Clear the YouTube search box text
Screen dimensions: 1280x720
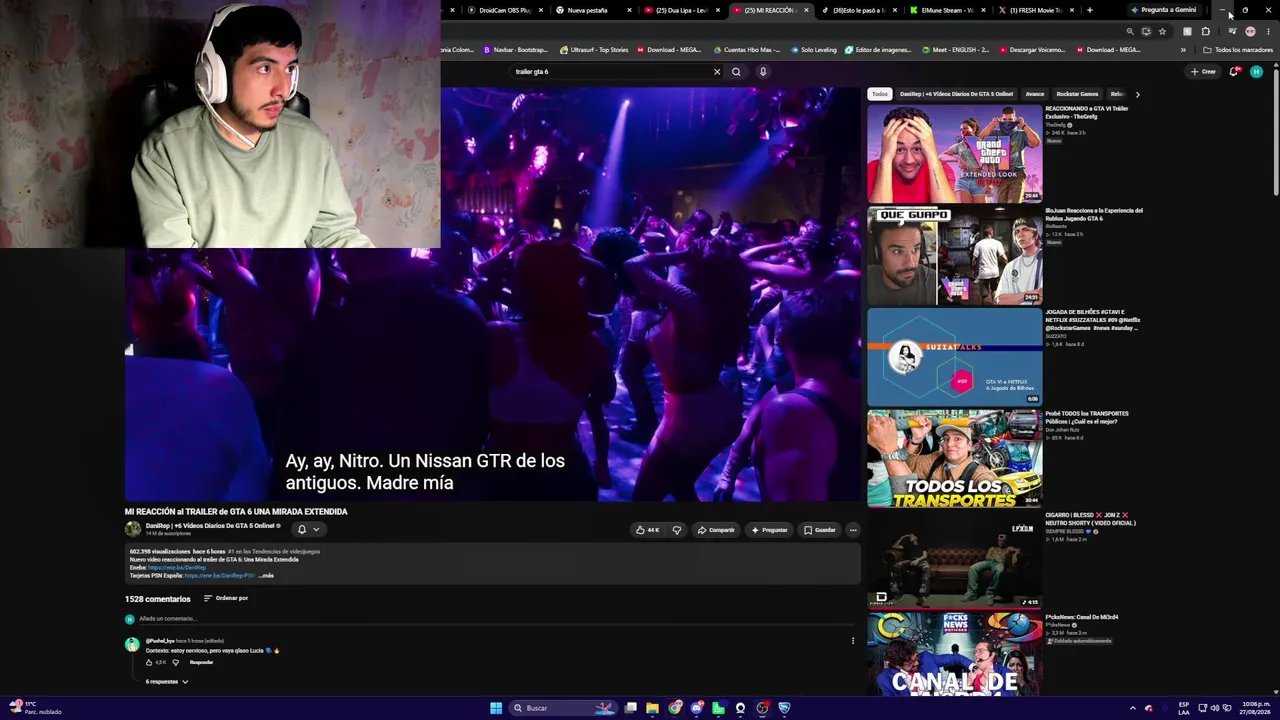716,72
